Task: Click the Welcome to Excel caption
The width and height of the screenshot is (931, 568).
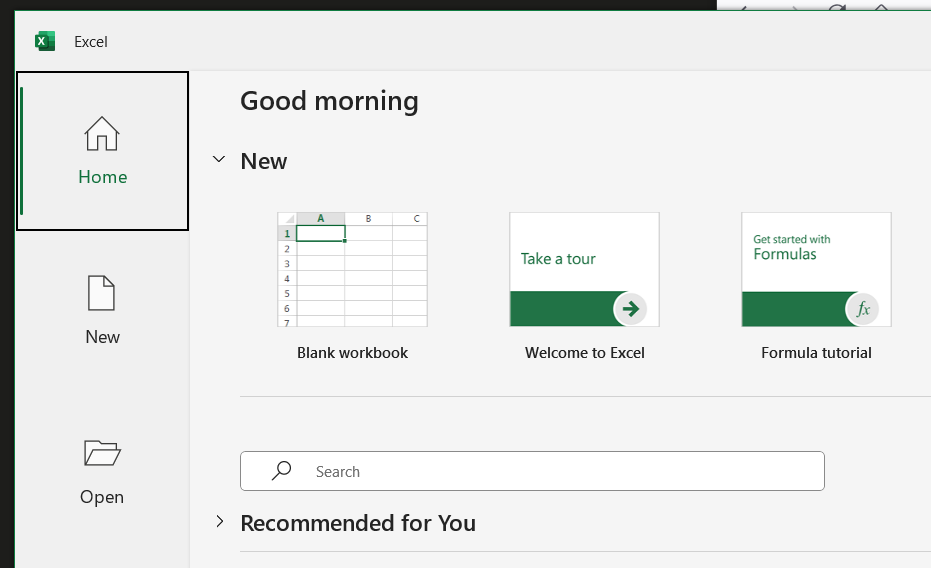Action: (584, 353)
